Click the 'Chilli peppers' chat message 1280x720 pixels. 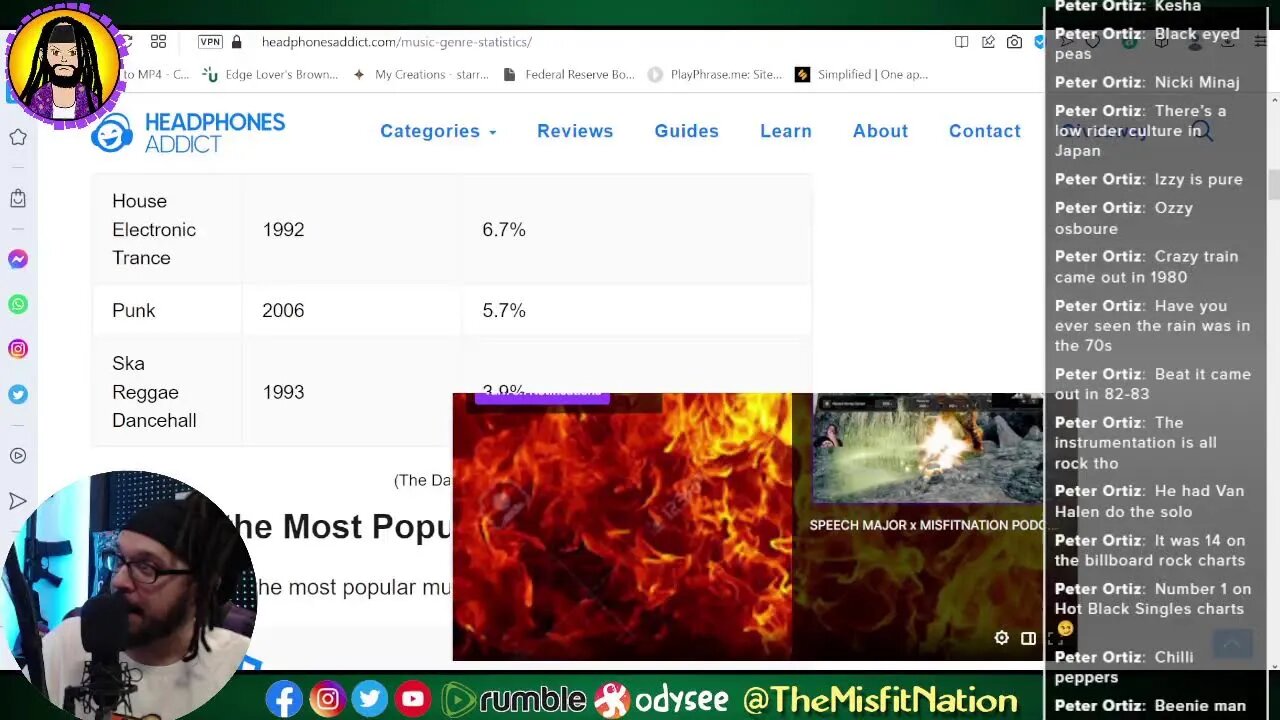click(1124, 667)
